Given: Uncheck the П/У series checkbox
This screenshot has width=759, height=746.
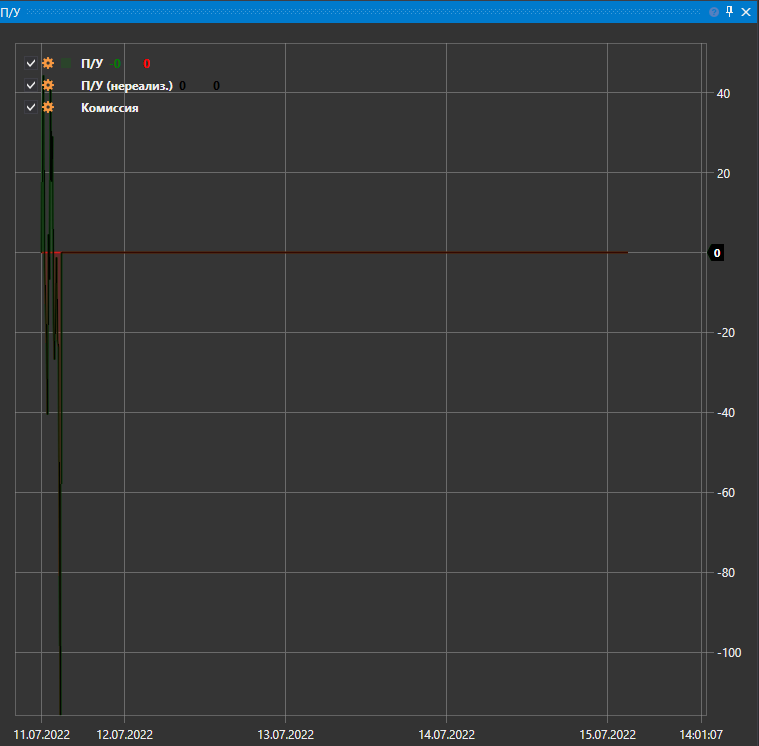Looking at the screenshot, I should coord(31,63).
